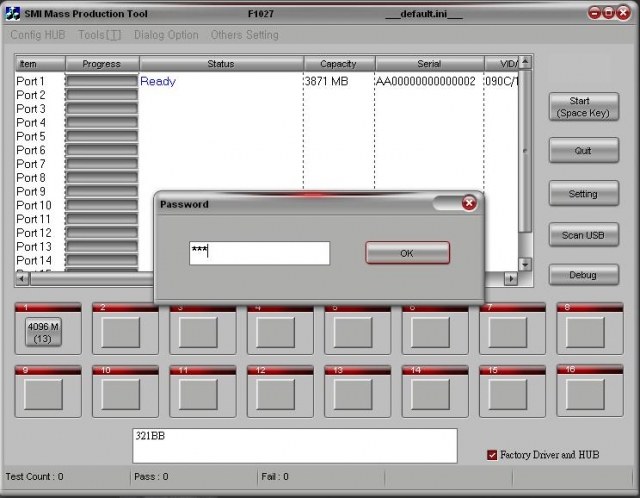This screenshot has height=498, width=640.
Task: Select empty port slot 15
Action: (508, 394)
